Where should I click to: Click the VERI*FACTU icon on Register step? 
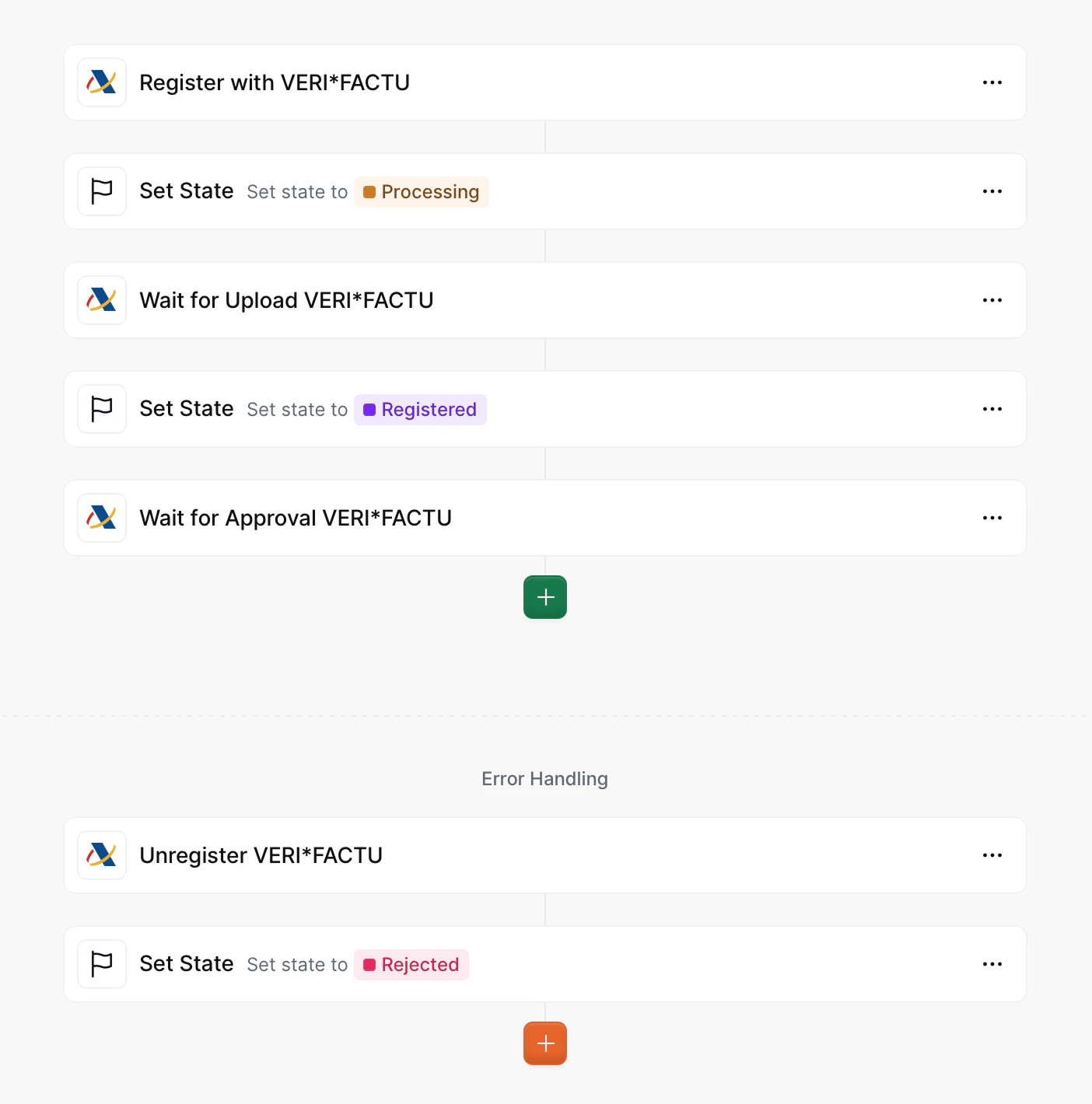click(x=102, y=82)
